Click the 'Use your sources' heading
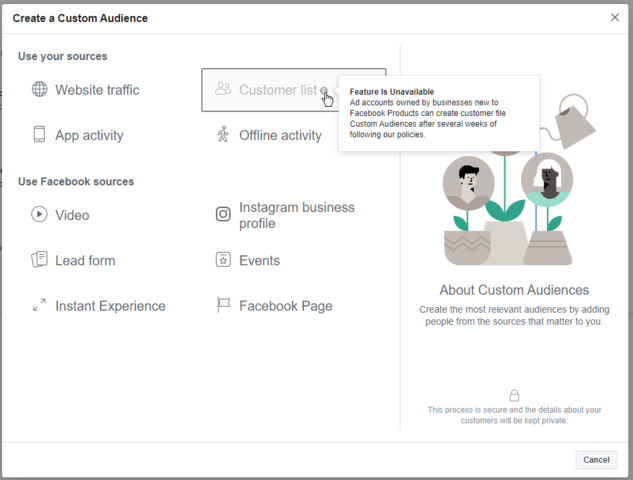633x480 pixels. 63,56
